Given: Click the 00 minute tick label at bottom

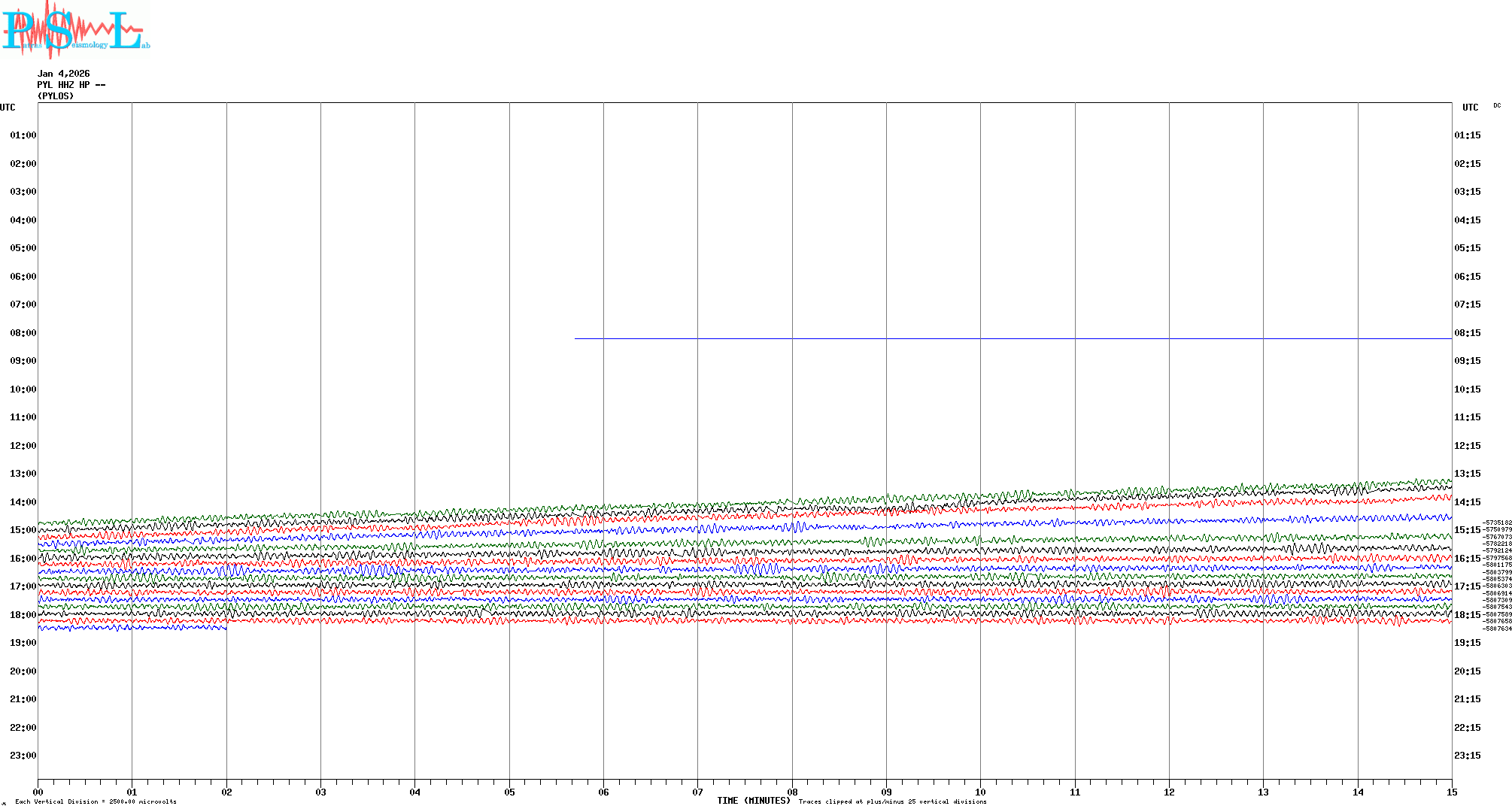Looking at the screenshot, I should point(38,792).
